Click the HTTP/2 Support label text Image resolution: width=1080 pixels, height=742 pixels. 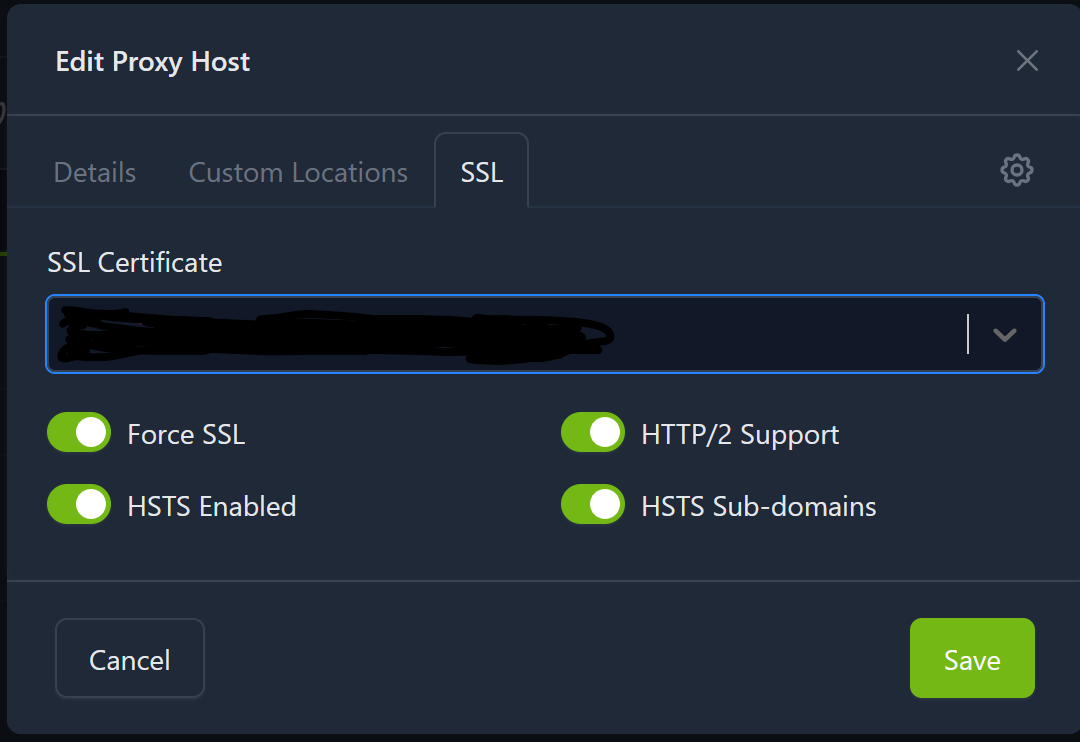(740, 435)
